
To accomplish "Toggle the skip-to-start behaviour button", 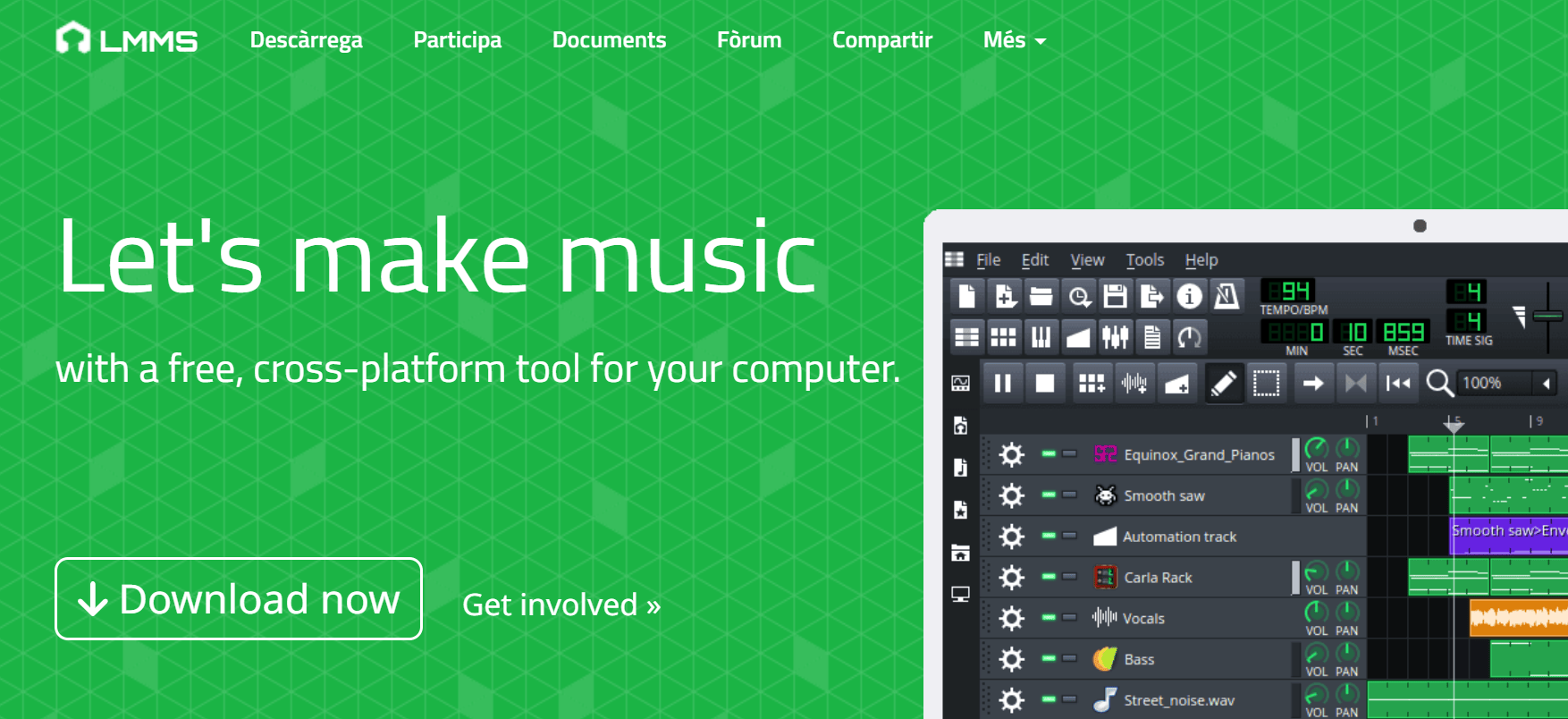I will point(1398,384).
